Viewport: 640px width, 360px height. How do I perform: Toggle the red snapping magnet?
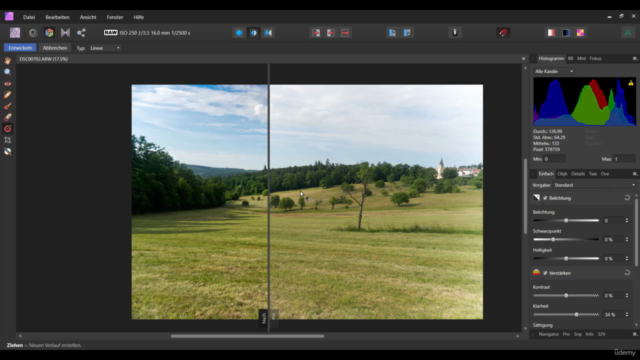503,33
